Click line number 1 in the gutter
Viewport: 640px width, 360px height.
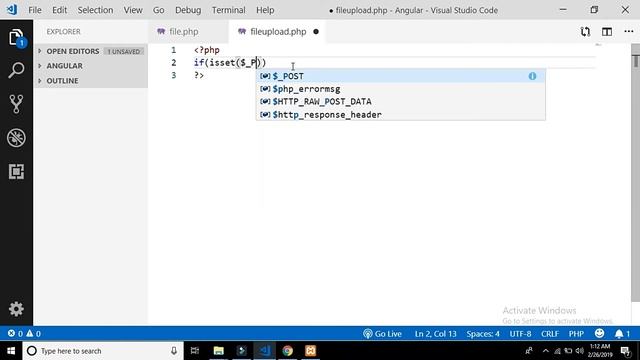(174, 50)
